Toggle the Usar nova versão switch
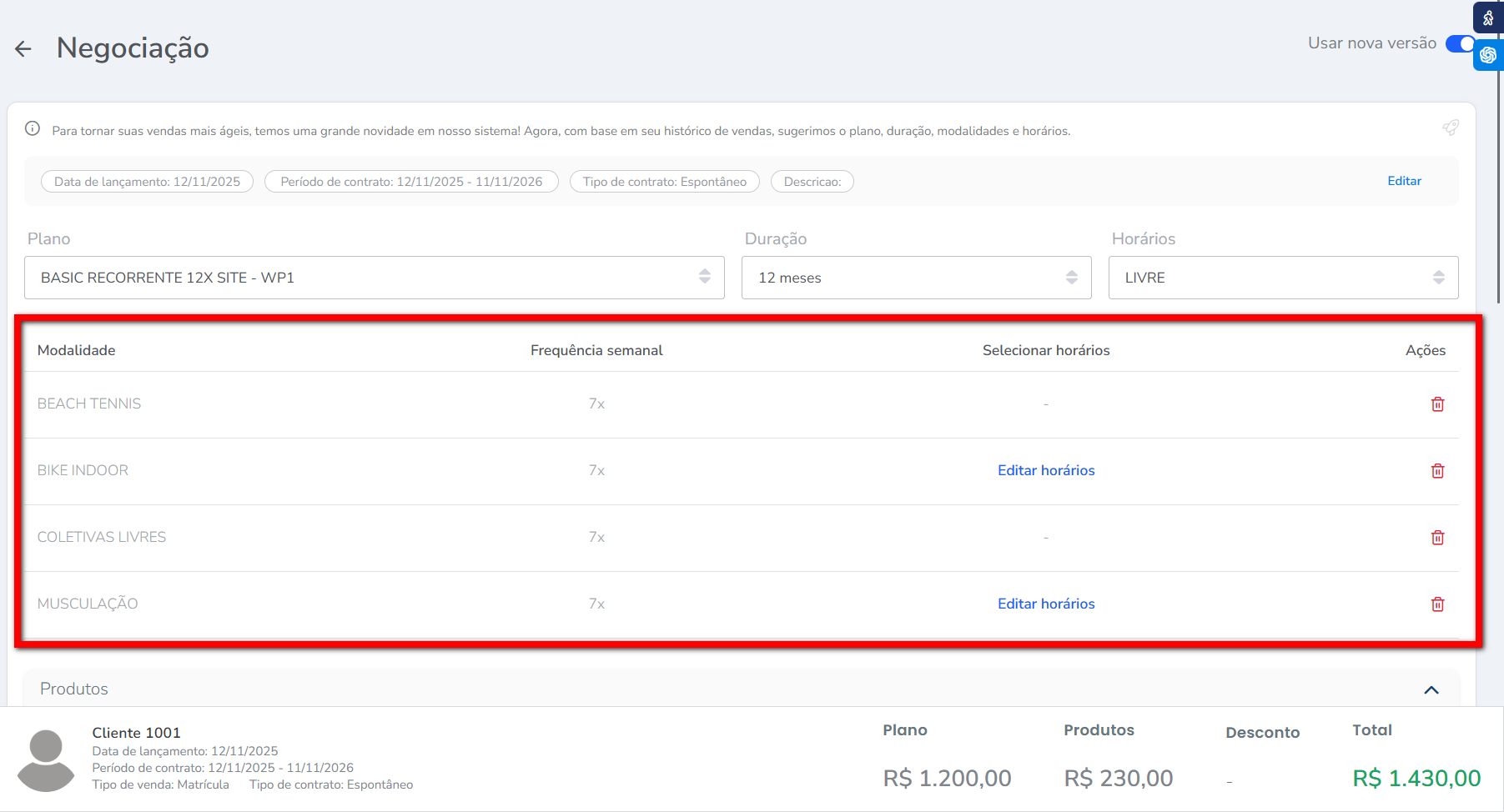1504x812 pixels. pyautogui.click(x=1460, y=43)
